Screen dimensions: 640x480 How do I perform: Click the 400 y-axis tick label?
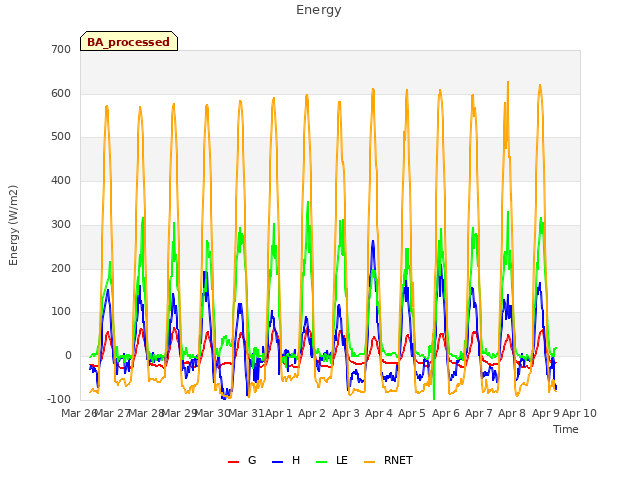click(x=61, y=180)
